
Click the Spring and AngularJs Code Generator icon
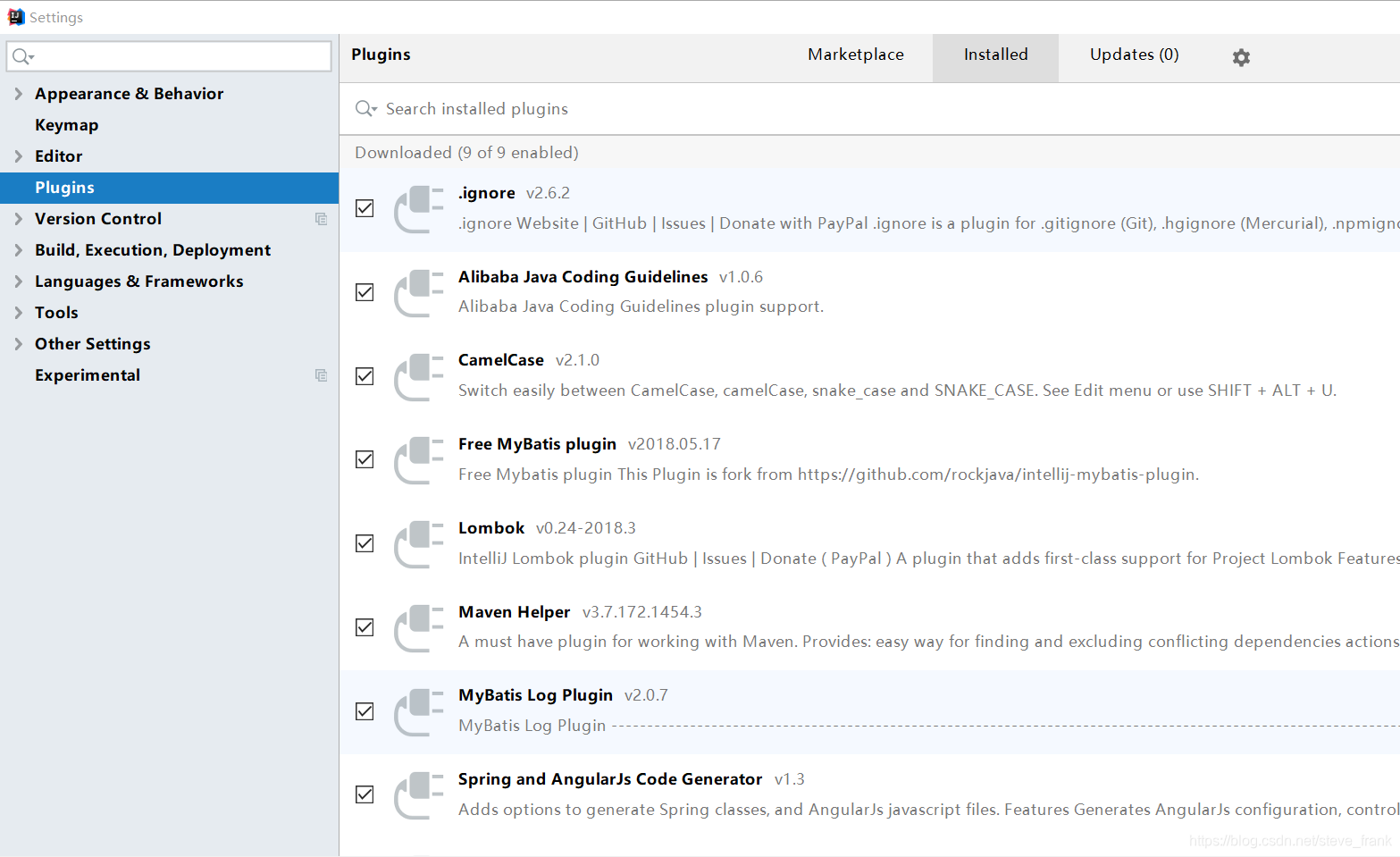pos(419,795)
